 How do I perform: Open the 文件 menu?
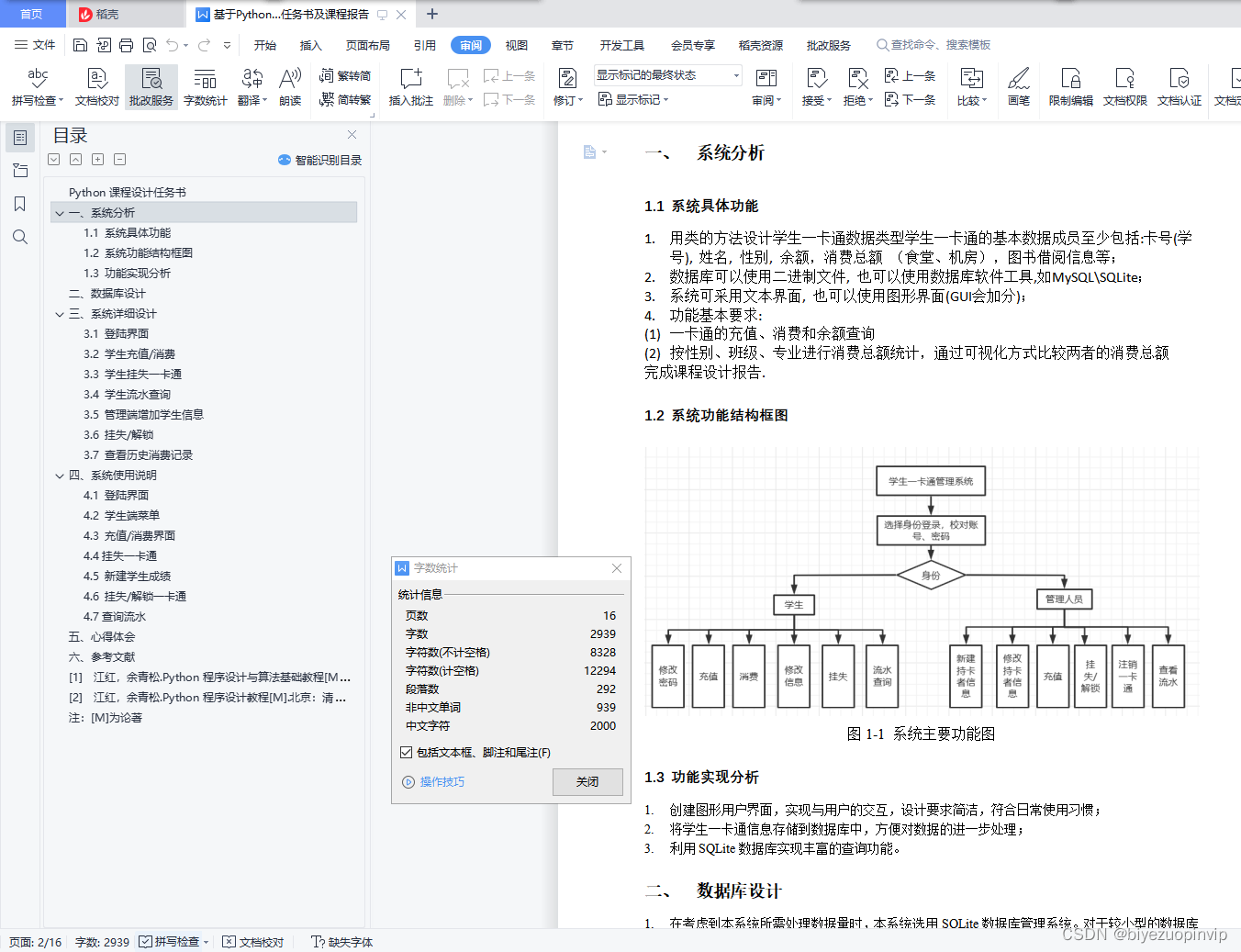(x=35, y=45)
